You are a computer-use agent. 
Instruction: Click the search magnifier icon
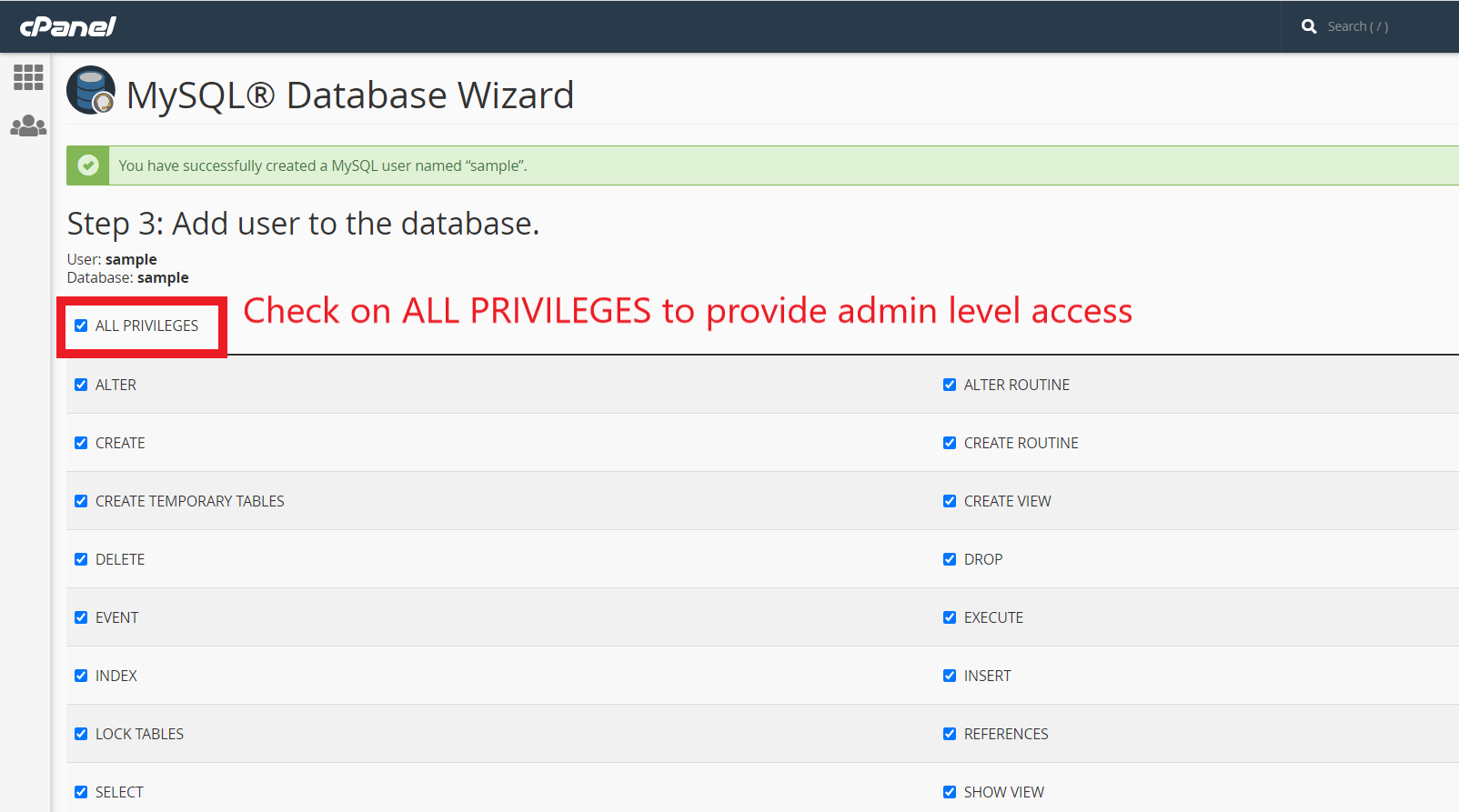1309,26
